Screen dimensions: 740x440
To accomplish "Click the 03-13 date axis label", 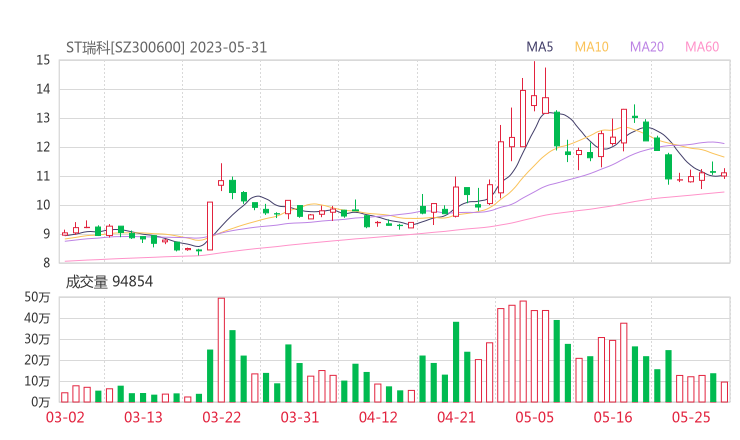I will 143,417.
